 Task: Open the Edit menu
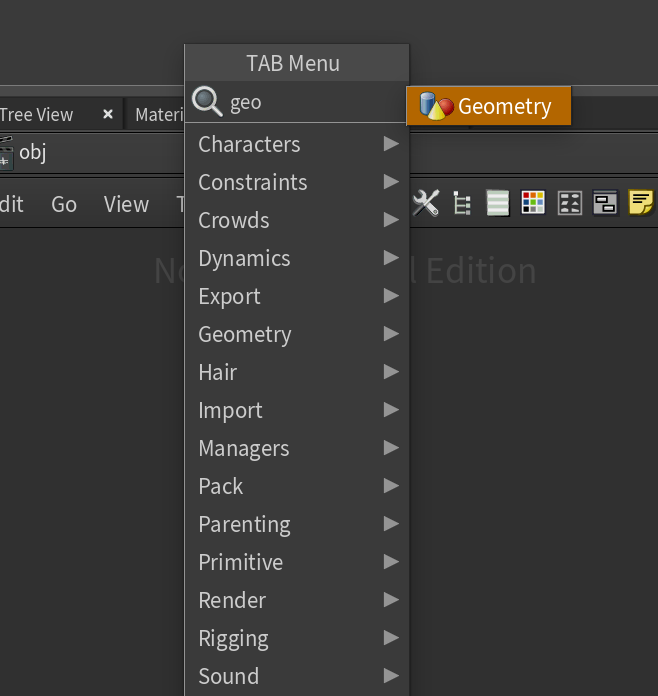(x=12, y=204)
